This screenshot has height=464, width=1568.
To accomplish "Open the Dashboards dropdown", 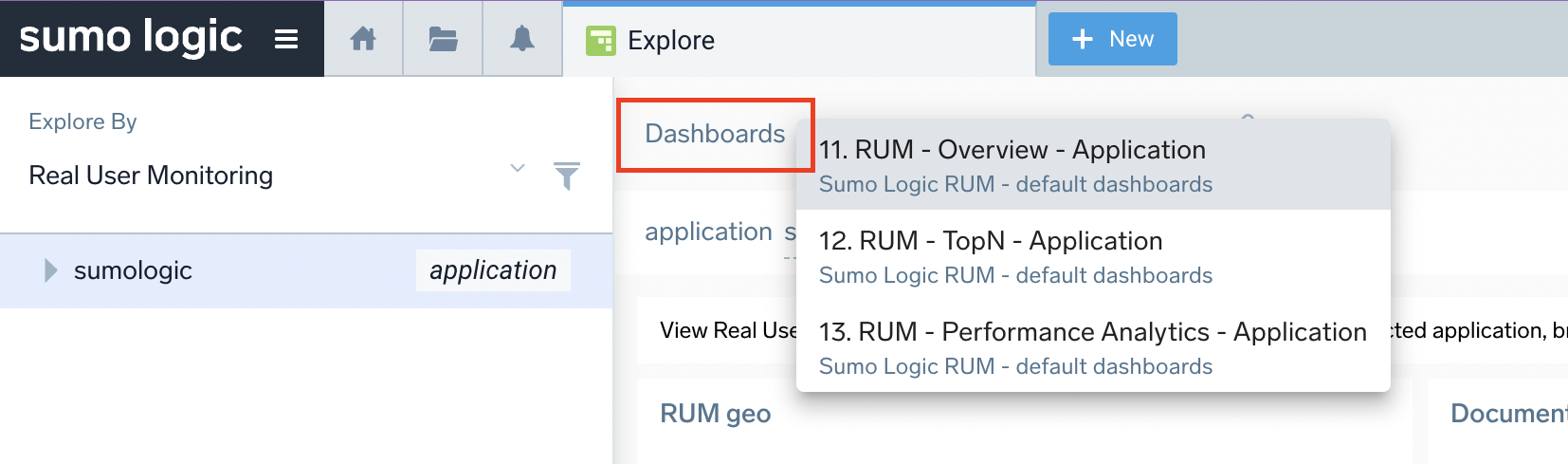I will 715,134.
